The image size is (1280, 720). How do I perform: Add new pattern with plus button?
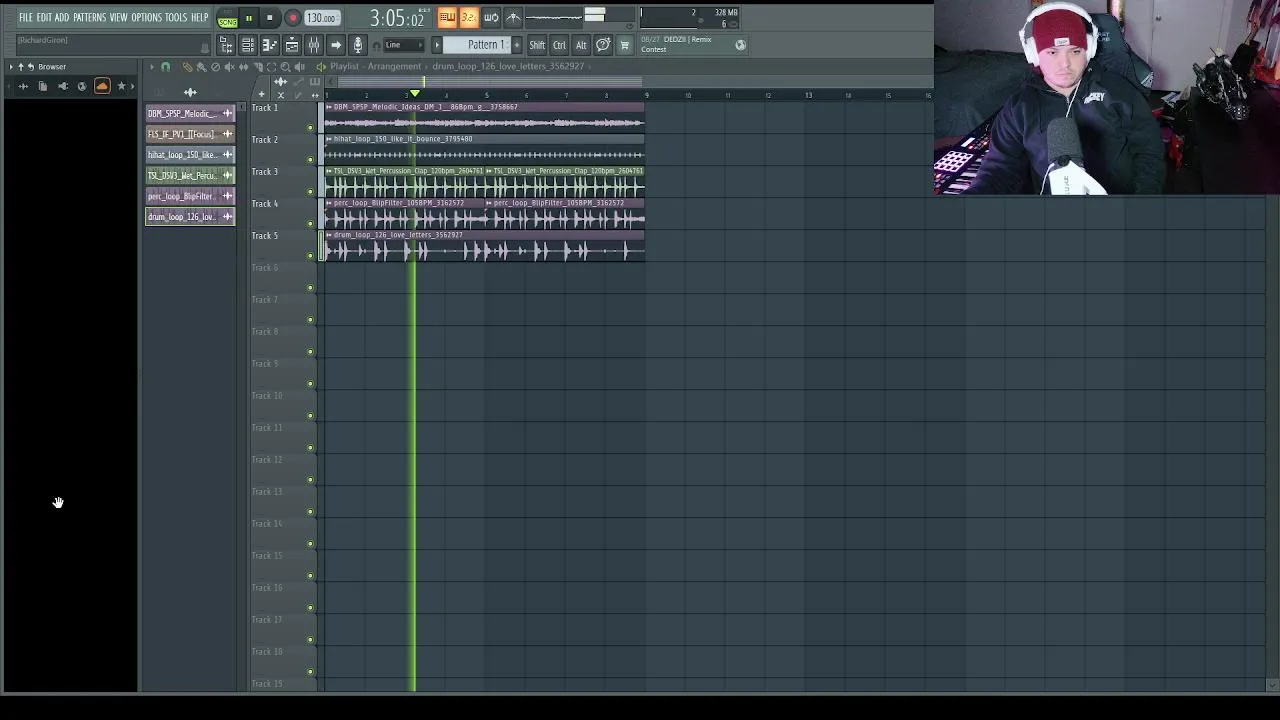[x=517, y=45]
